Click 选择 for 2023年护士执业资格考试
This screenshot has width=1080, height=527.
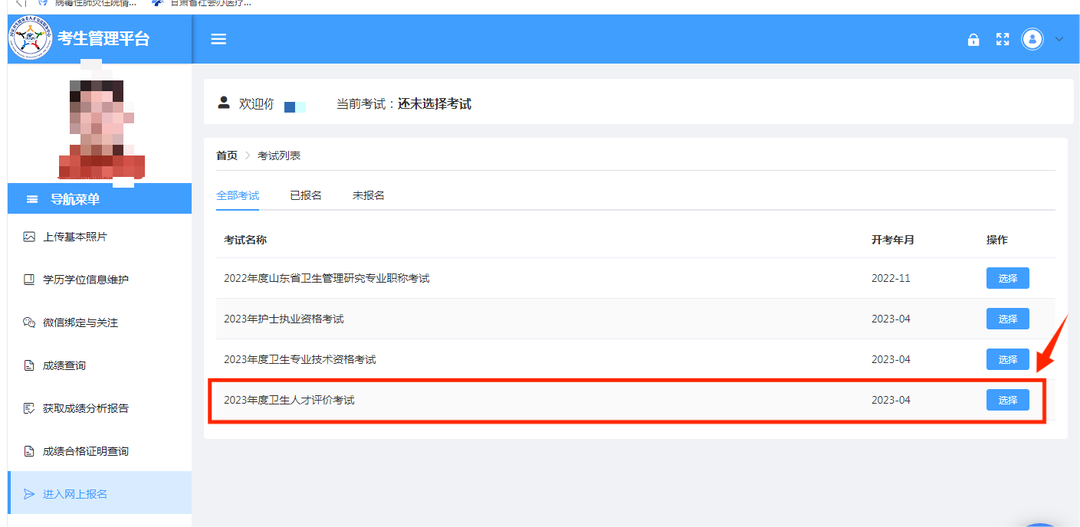1007,319
